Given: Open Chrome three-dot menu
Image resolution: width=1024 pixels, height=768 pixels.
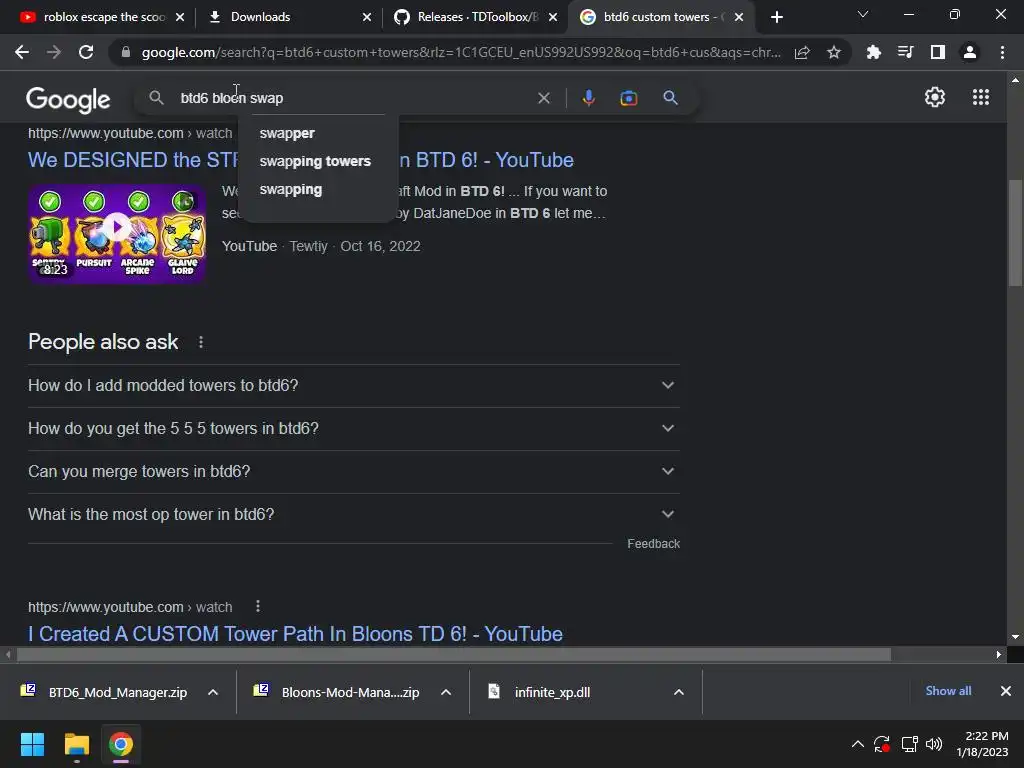Looking at the screenshot, I should (x=1002, y=52).
